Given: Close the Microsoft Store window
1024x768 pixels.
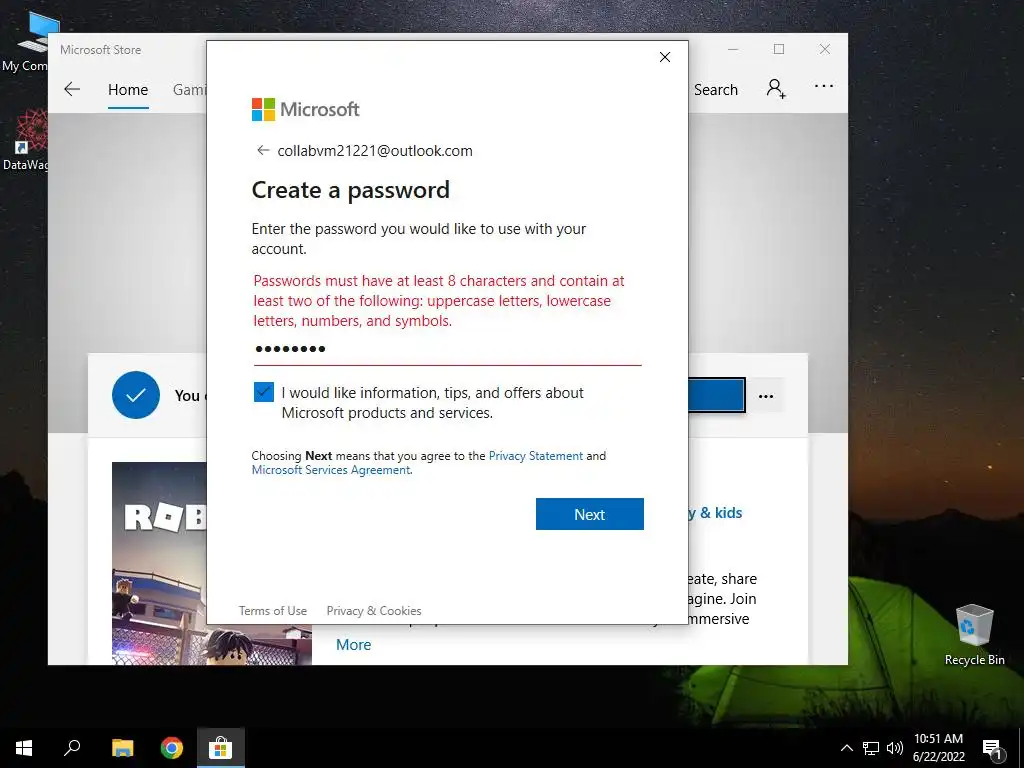Looking at the screenshot, I should click(x=825, y=50).
